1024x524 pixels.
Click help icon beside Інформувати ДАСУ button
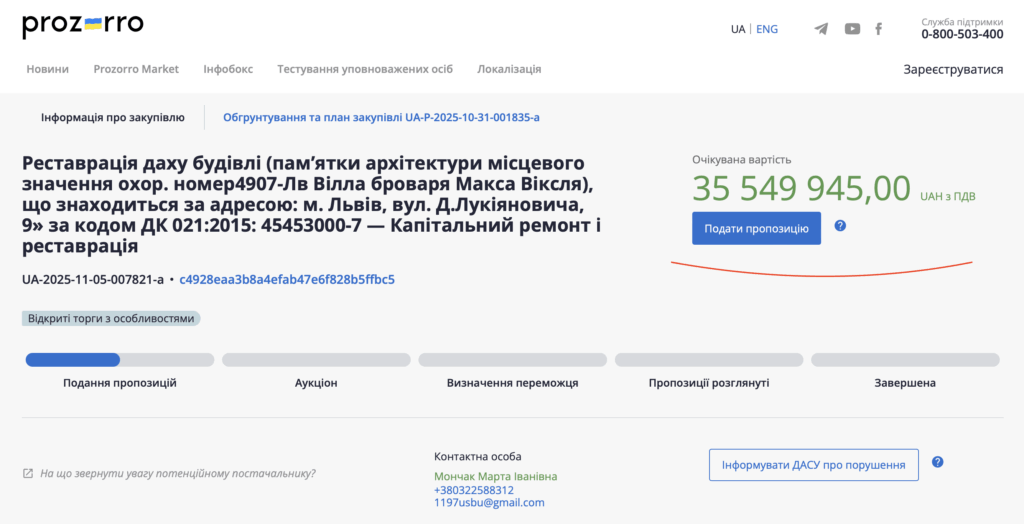click(x=937, y=462)
